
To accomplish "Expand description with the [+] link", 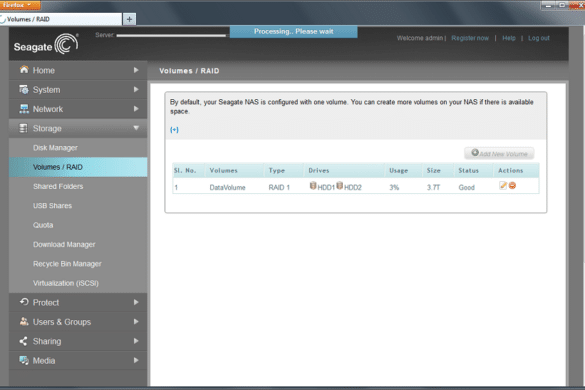I will [x=174, y=130].
